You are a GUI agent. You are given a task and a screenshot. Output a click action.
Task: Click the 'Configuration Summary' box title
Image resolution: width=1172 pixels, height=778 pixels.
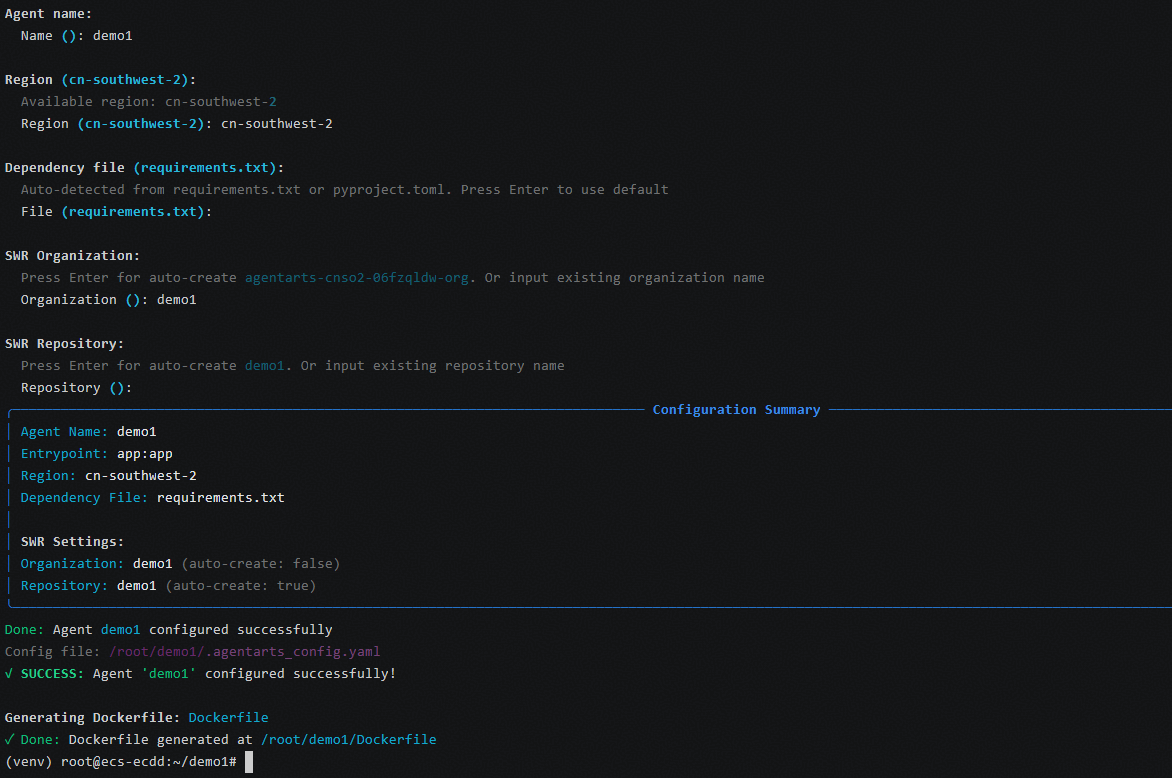pos(736,410)
